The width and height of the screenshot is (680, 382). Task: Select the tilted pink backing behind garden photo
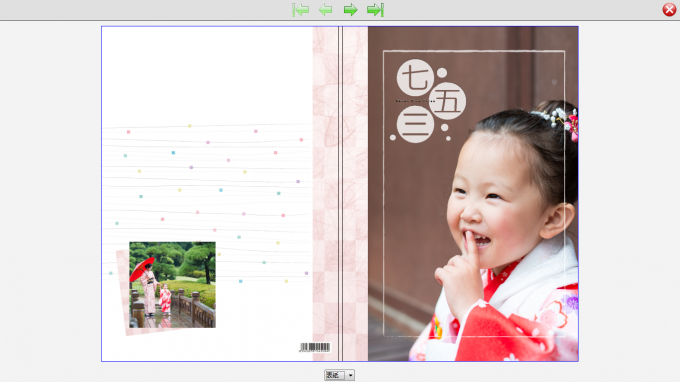[123, 293]
